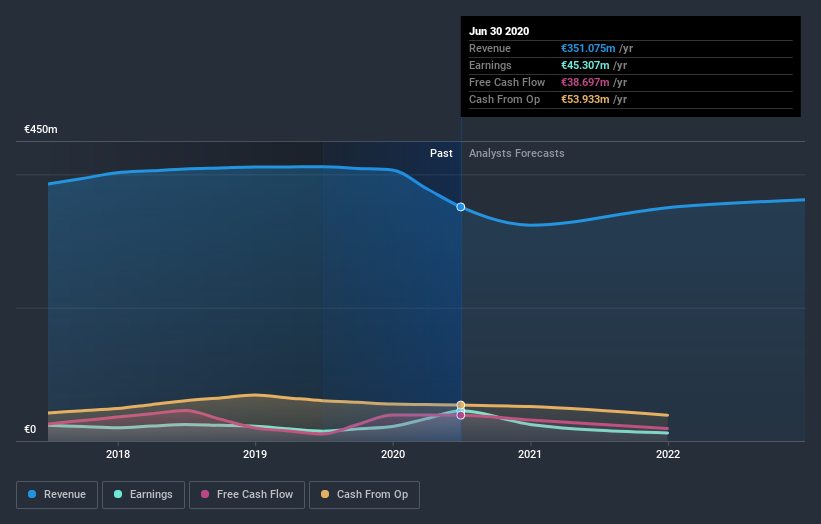Click the Past section label
Image resolution: width=821 pixels, height=524 pixels.
coord(441,153)
